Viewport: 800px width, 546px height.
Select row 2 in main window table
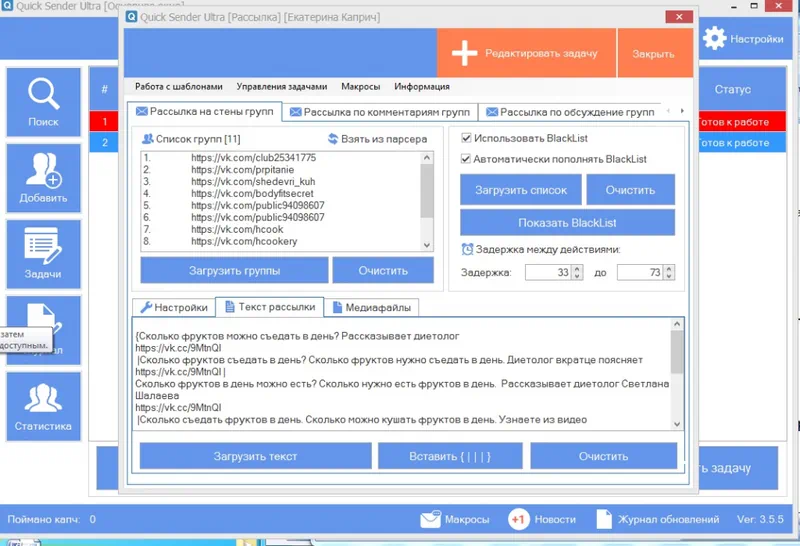(x=104, y=142)
